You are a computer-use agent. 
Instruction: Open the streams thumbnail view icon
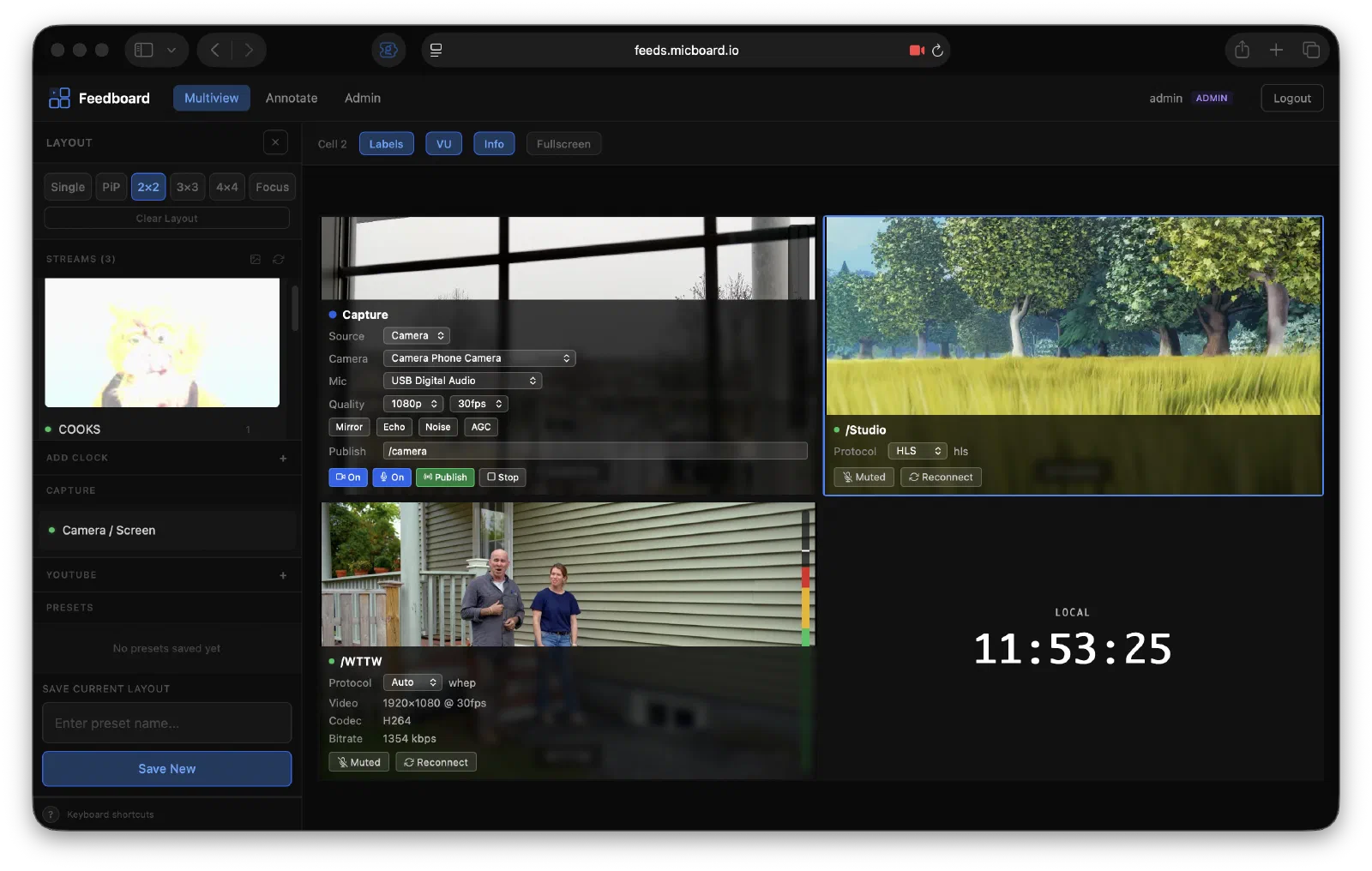[256, 259]
